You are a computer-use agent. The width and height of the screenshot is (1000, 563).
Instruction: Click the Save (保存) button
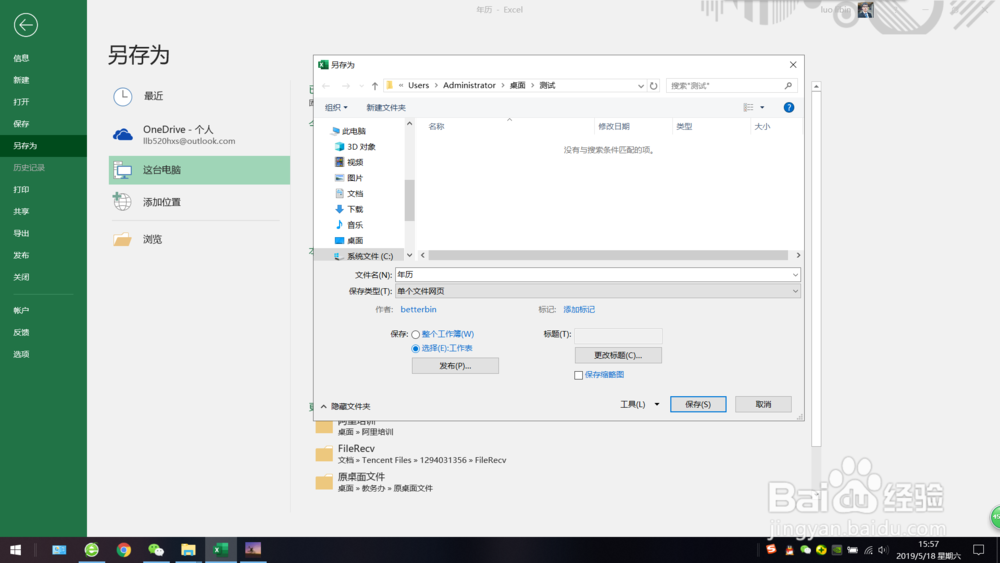click(698, 404)
